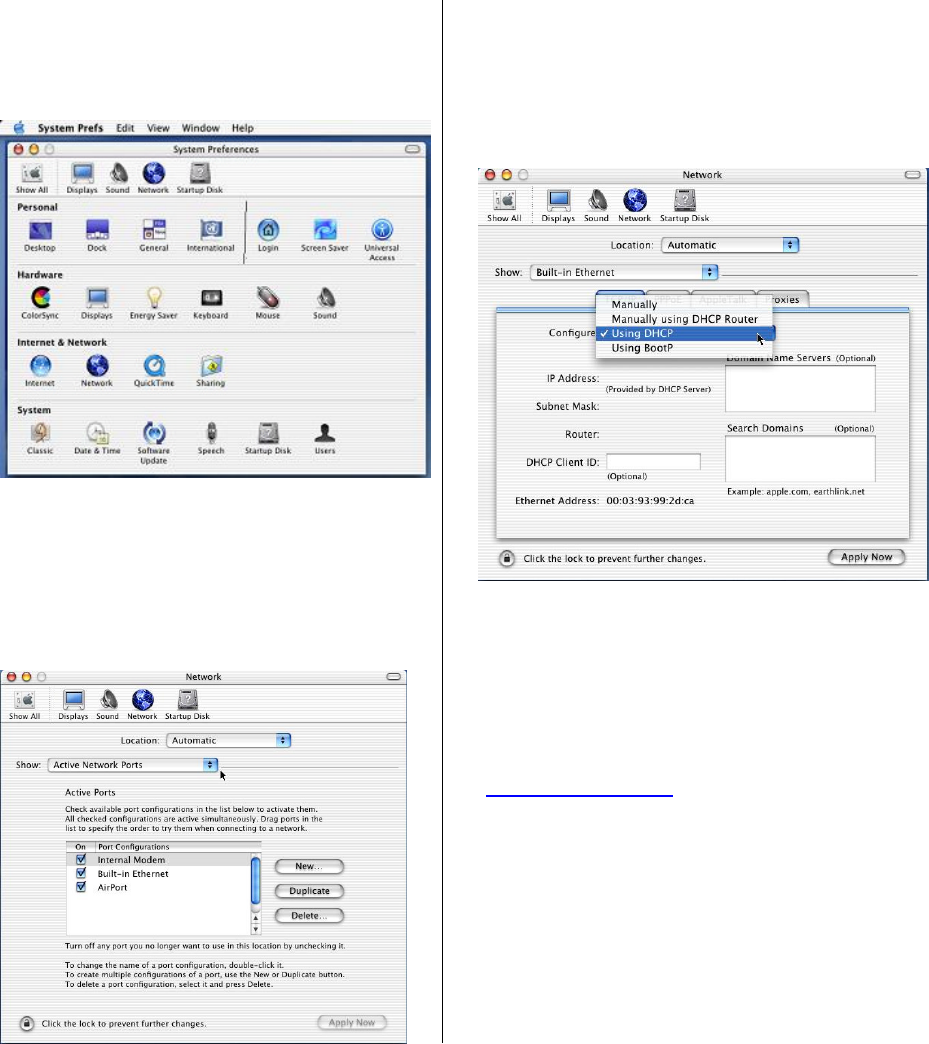Click toolbar toggle pill in System Preferences window
Viewport: 929px width, 1044px height.
click(x=413, y=149)
